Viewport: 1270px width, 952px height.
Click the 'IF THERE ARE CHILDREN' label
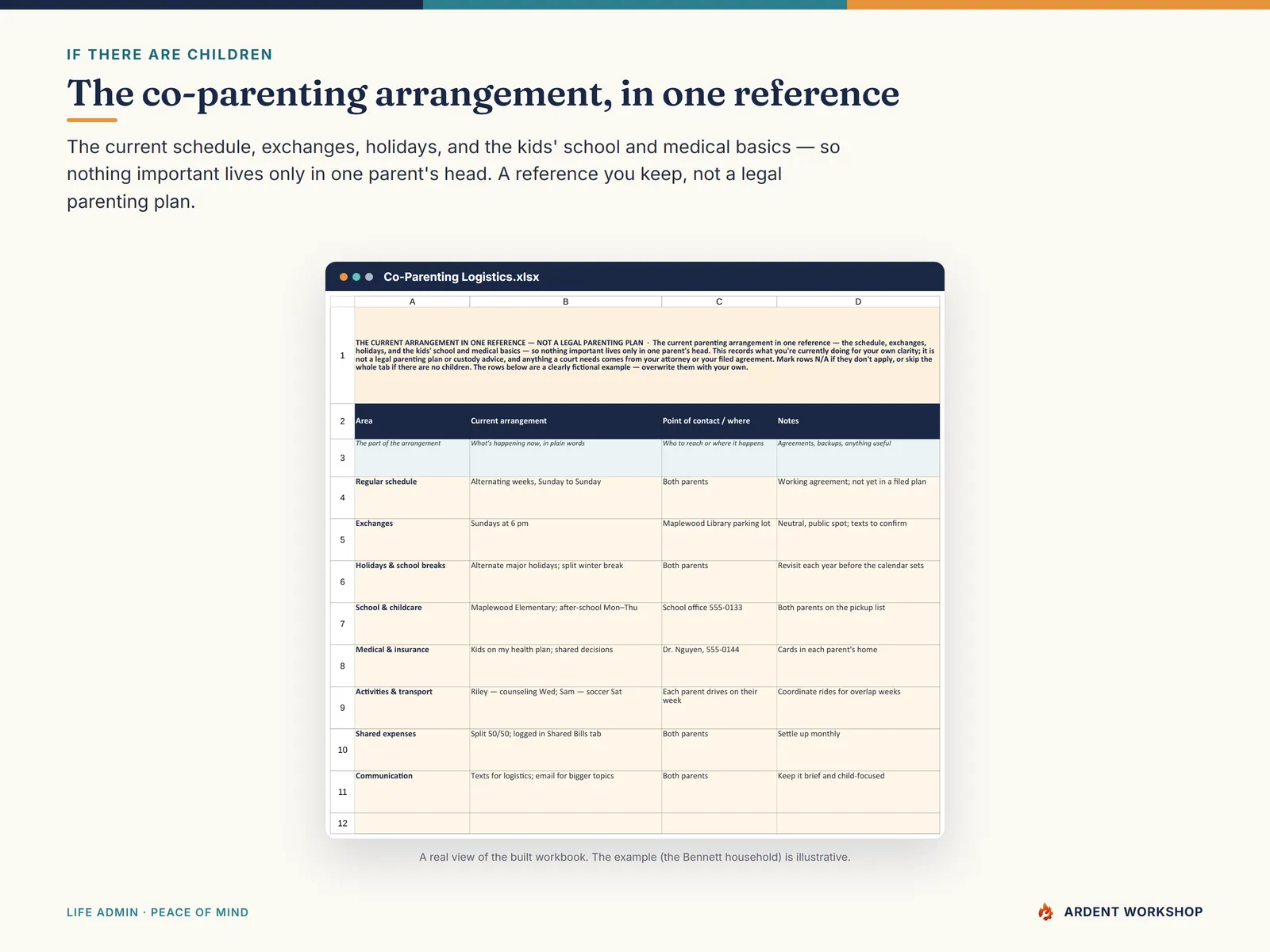pos(170,55)
